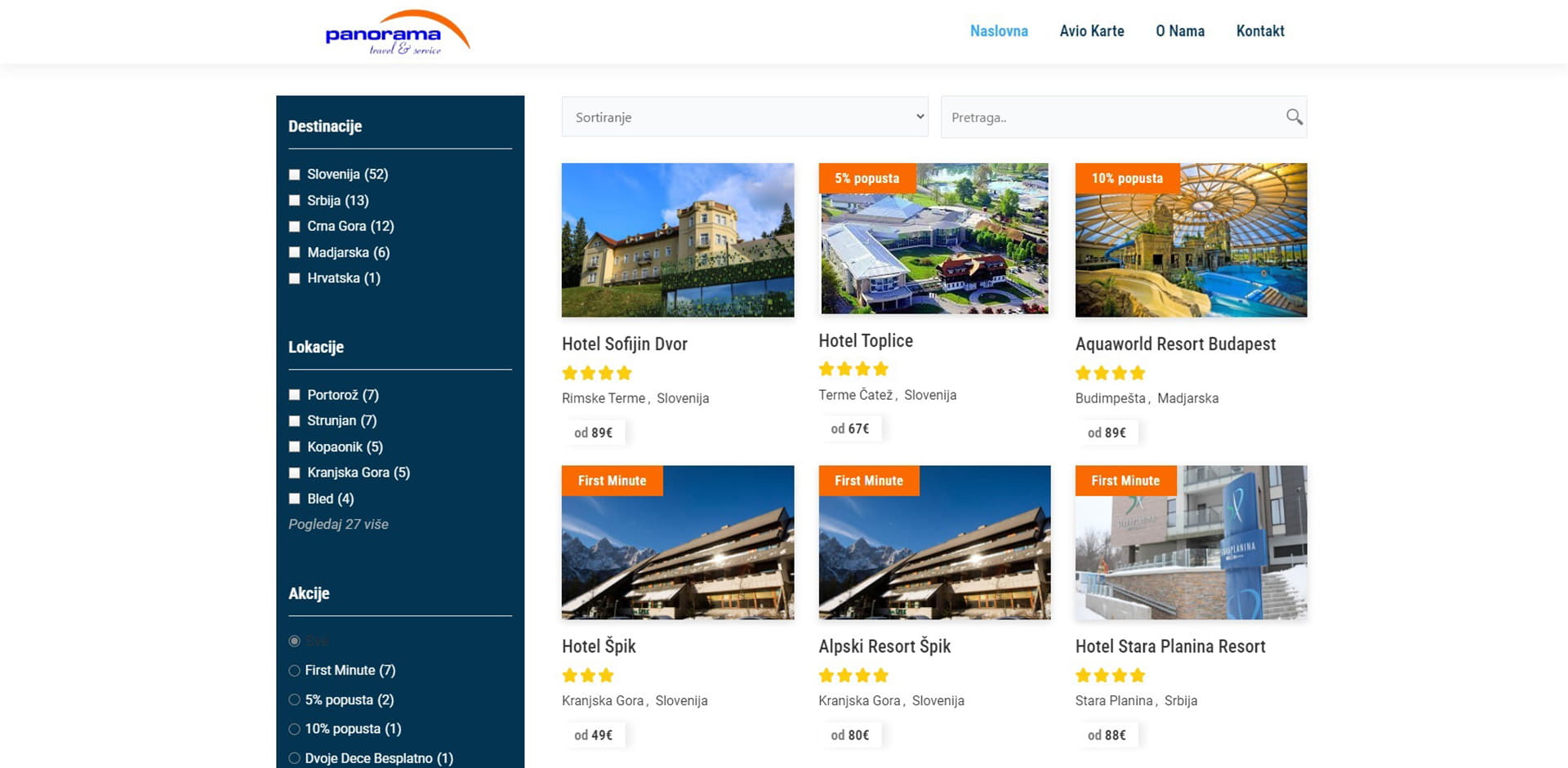The height and width of the screenshot is (768, 1568).
Task: Select the First Minute radio option
Action: click(295, 671)
